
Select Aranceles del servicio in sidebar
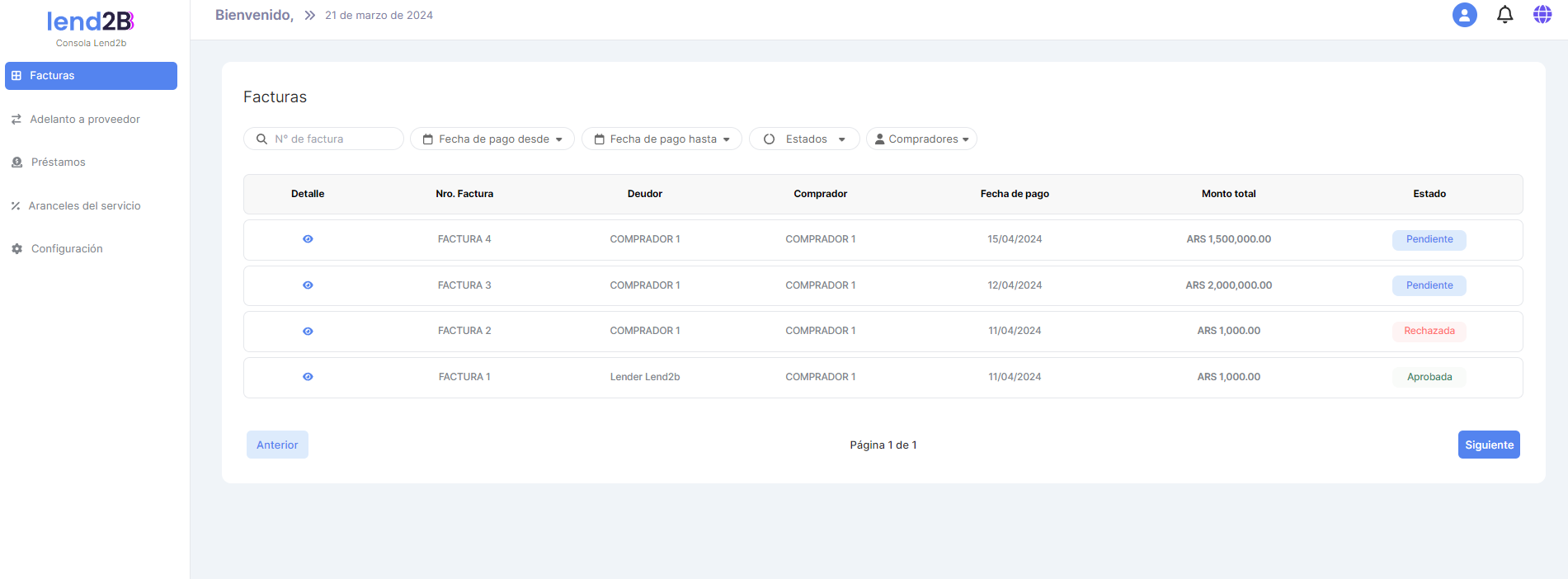point(84,206)
